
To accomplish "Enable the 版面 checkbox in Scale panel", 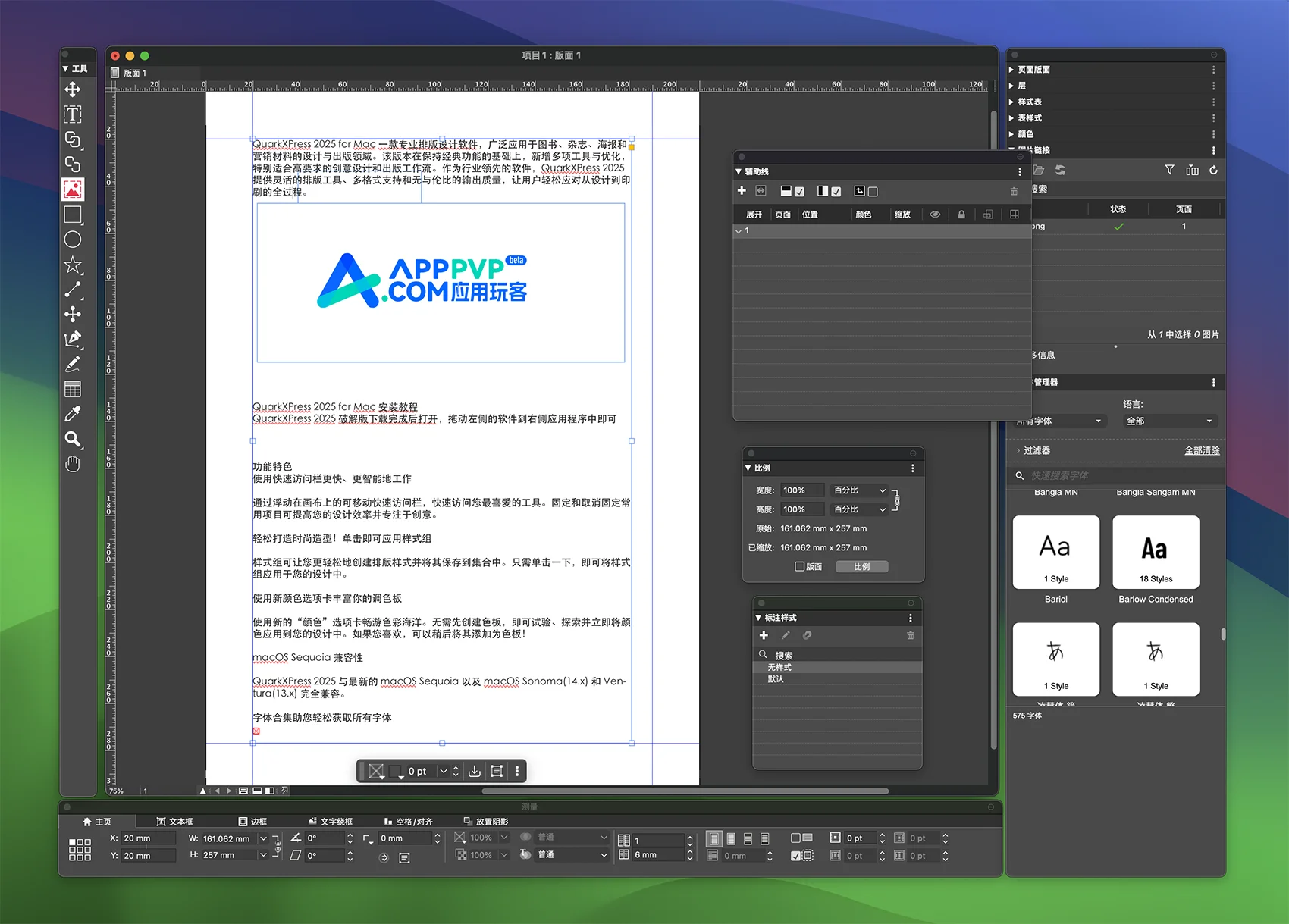I will pos(799,566).
